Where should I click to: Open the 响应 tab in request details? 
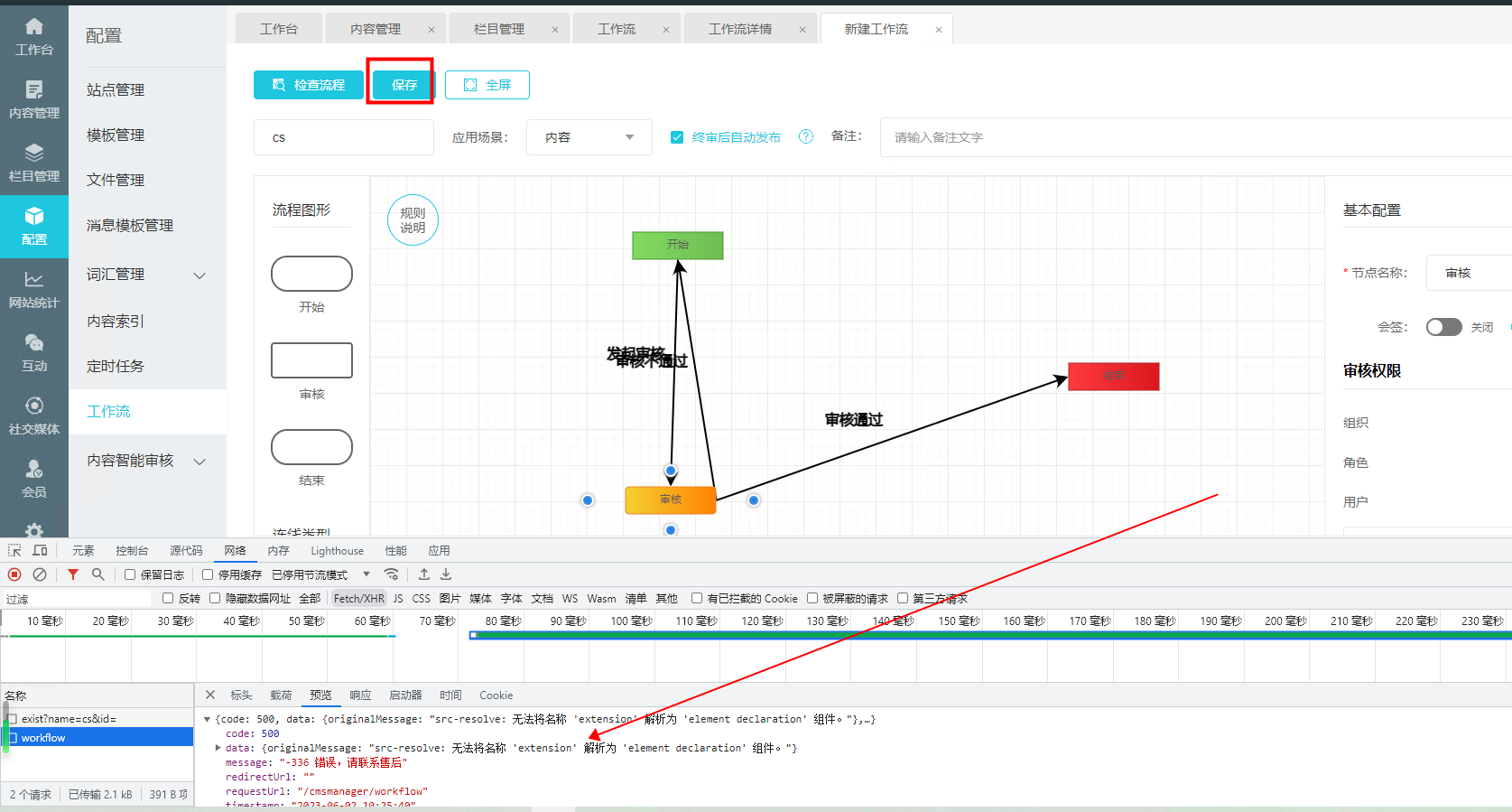pyautogui.click(x=360, y=695)
